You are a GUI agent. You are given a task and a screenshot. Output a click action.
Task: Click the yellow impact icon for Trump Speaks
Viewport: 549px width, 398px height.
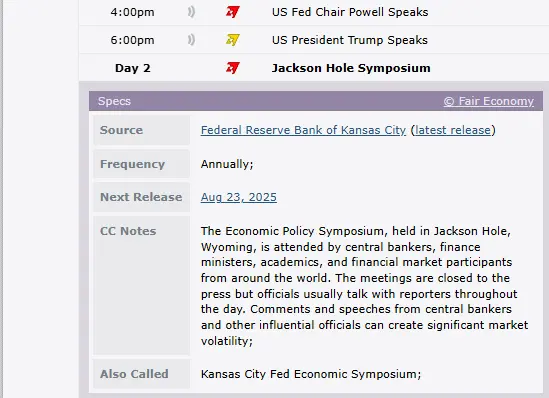click(232, 40)
